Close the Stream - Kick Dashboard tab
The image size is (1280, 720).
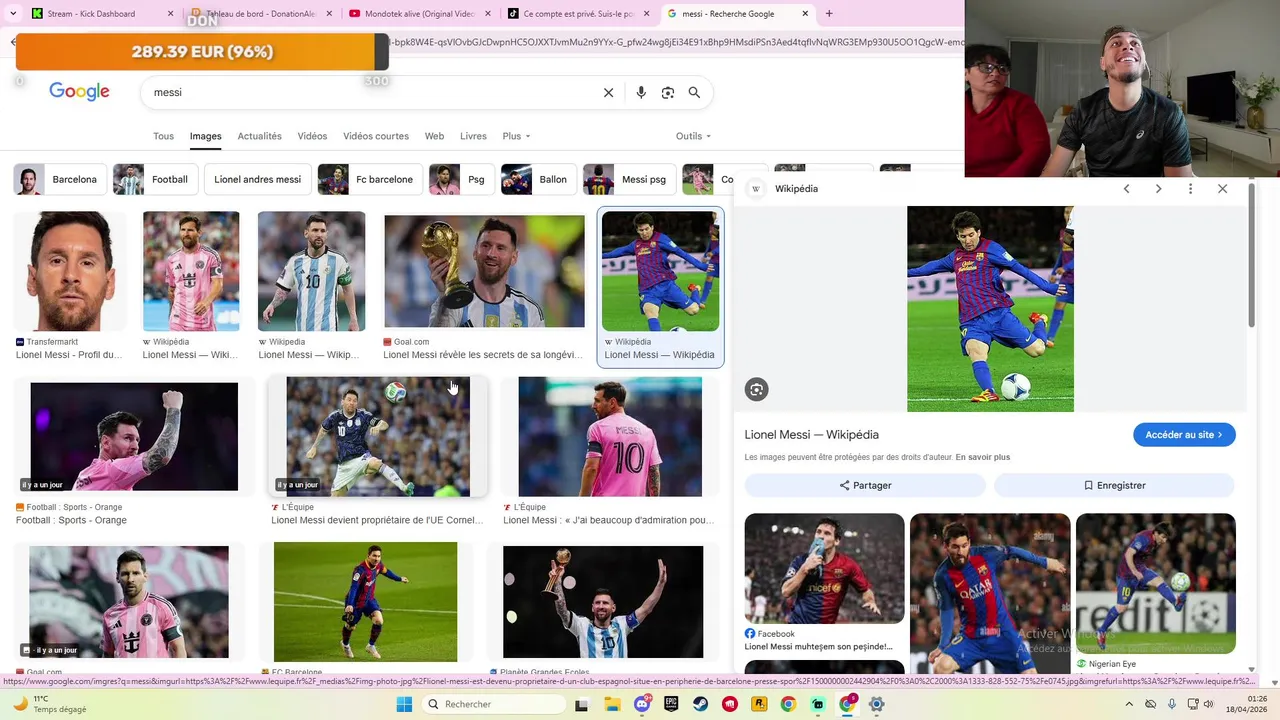click(171, 14)
